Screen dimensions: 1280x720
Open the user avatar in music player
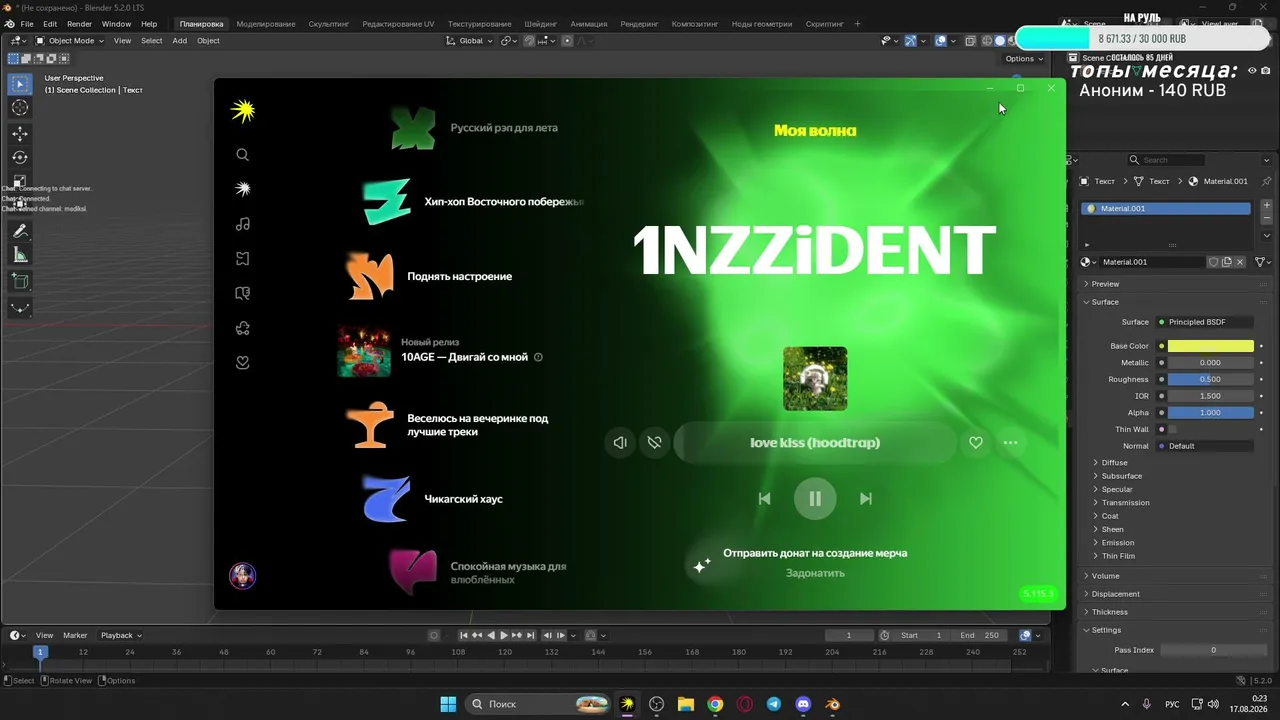click(x=242, y=575)
